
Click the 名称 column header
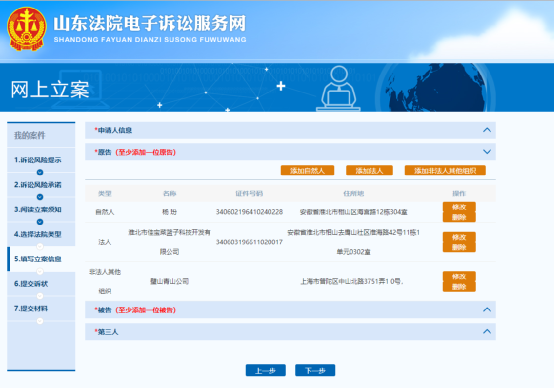(170, 194)
